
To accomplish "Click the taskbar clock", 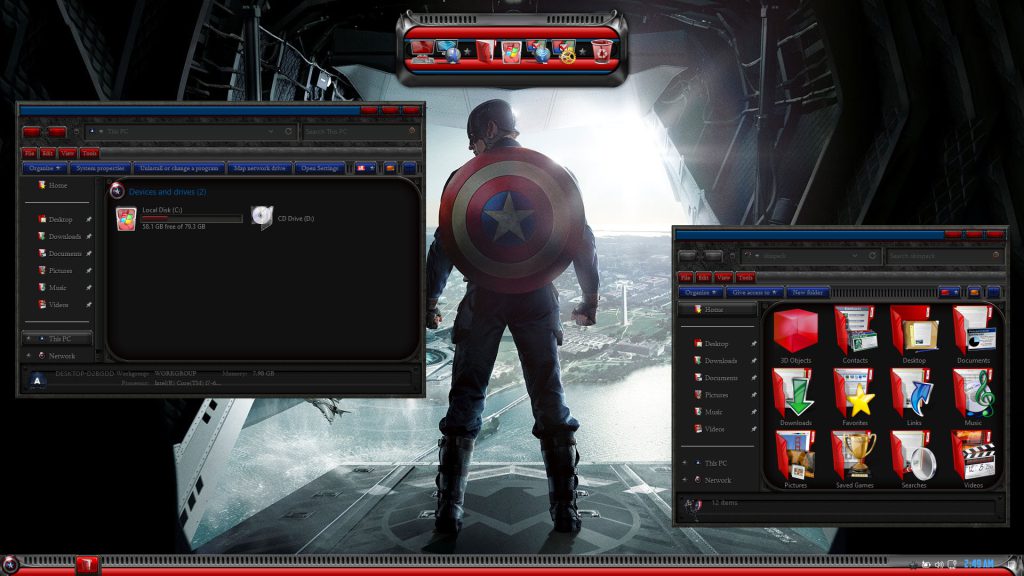I will [978, 564].
